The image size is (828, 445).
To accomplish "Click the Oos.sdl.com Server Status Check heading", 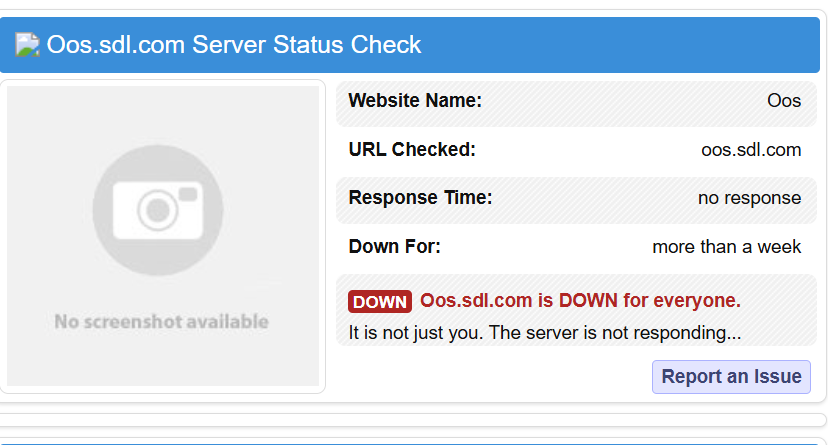I will click(234, 45).
